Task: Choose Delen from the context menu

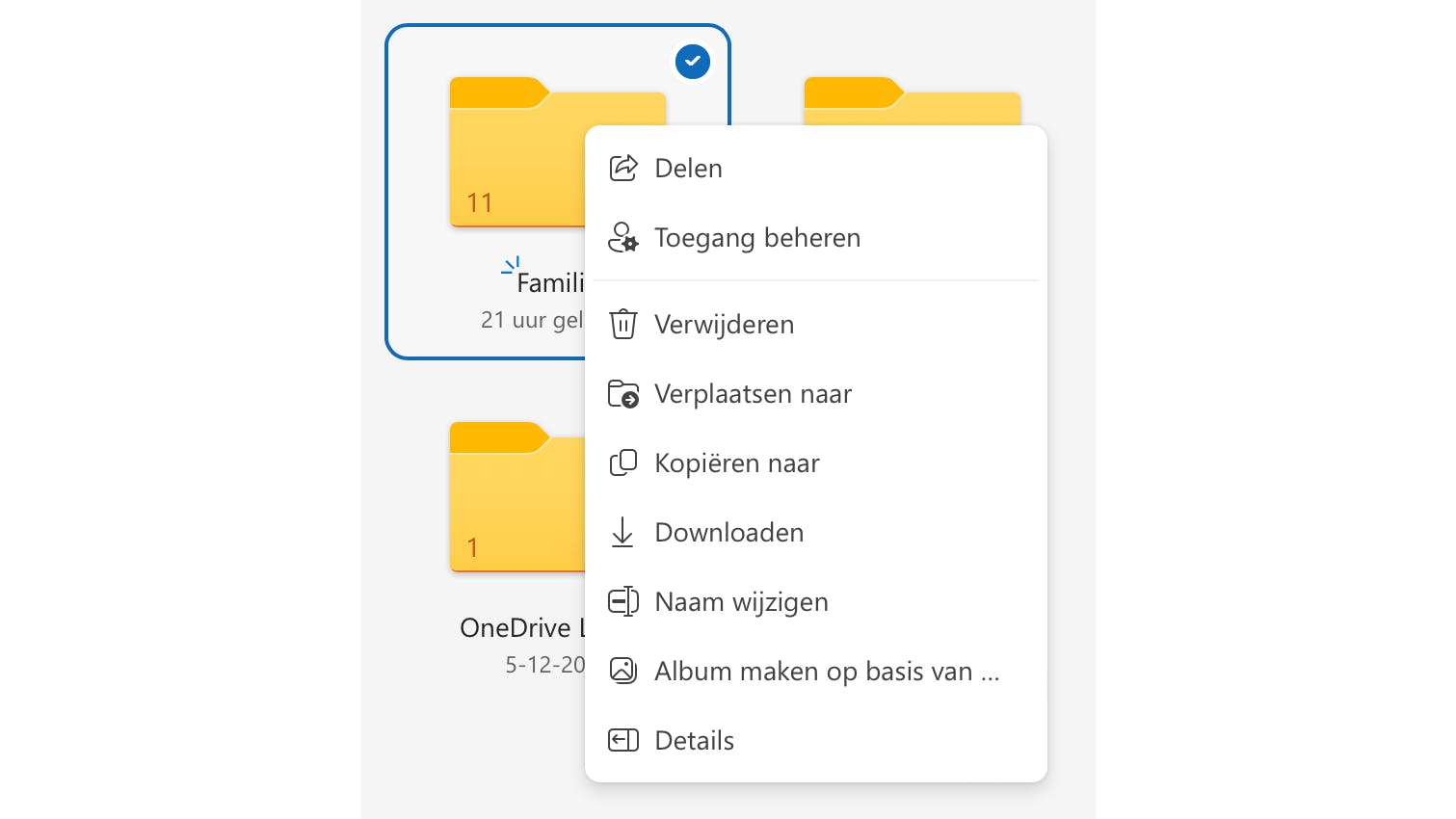Action: pyautogui.click(x=688, y=167)
